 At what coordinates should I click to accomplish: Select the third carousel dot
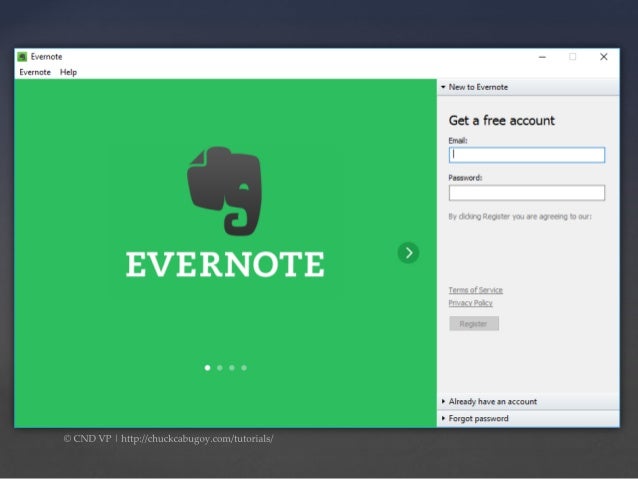point(232,368)
